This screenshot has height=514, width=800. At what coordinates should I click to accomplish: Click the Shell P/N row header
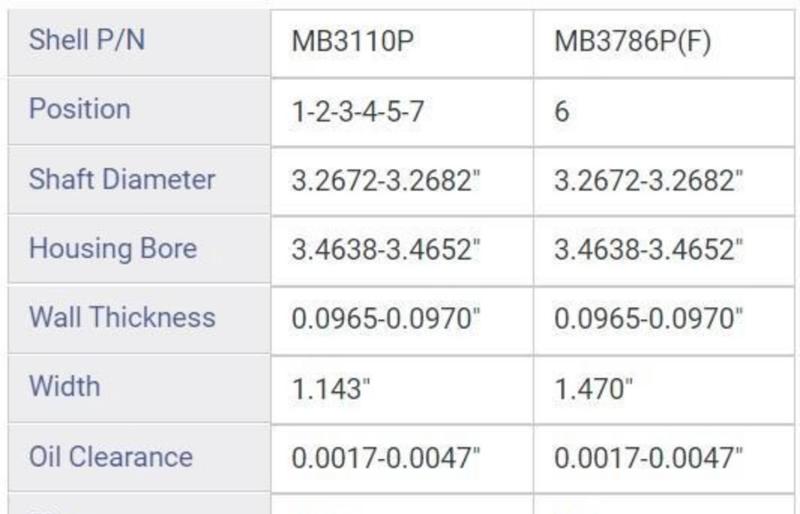(x=87, y=41)
